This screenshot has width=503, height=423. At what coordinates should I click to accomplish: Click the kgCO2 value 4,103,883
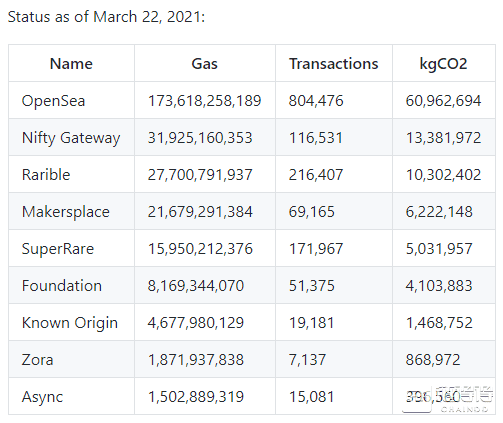439,286
